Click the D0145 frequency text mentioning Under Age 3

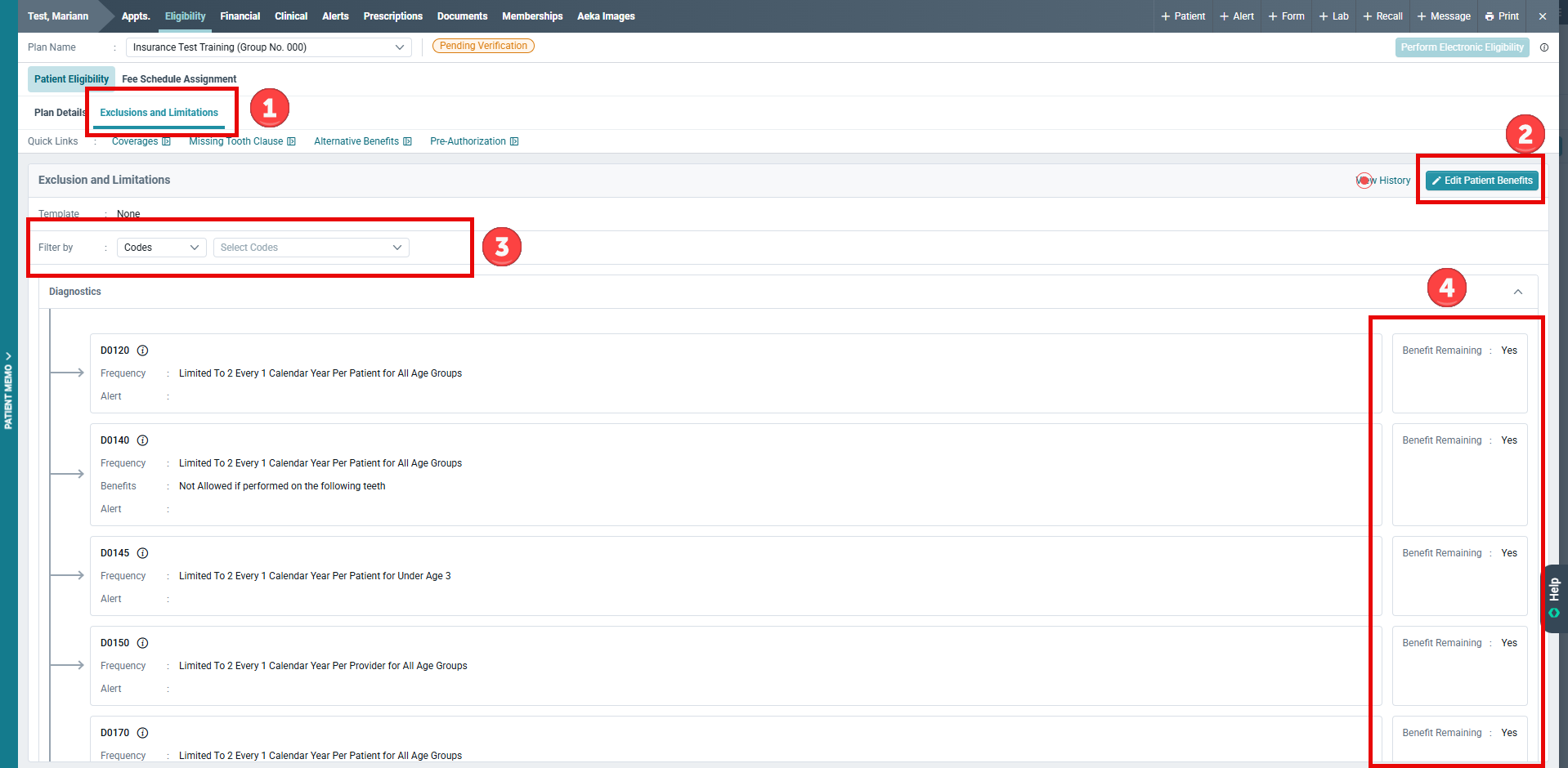click(315, 576)
